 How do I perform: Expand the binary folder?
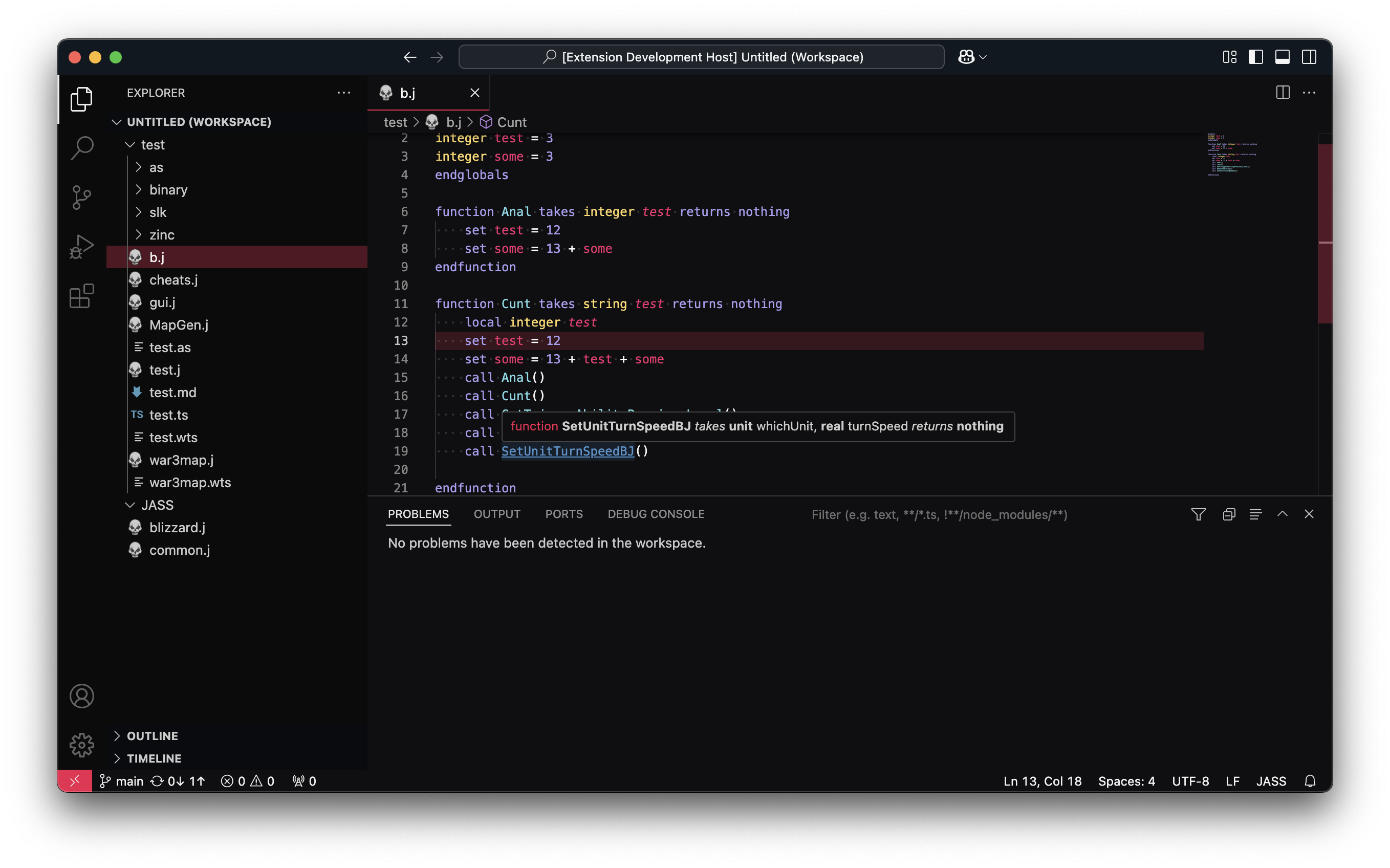click(167, 190)
